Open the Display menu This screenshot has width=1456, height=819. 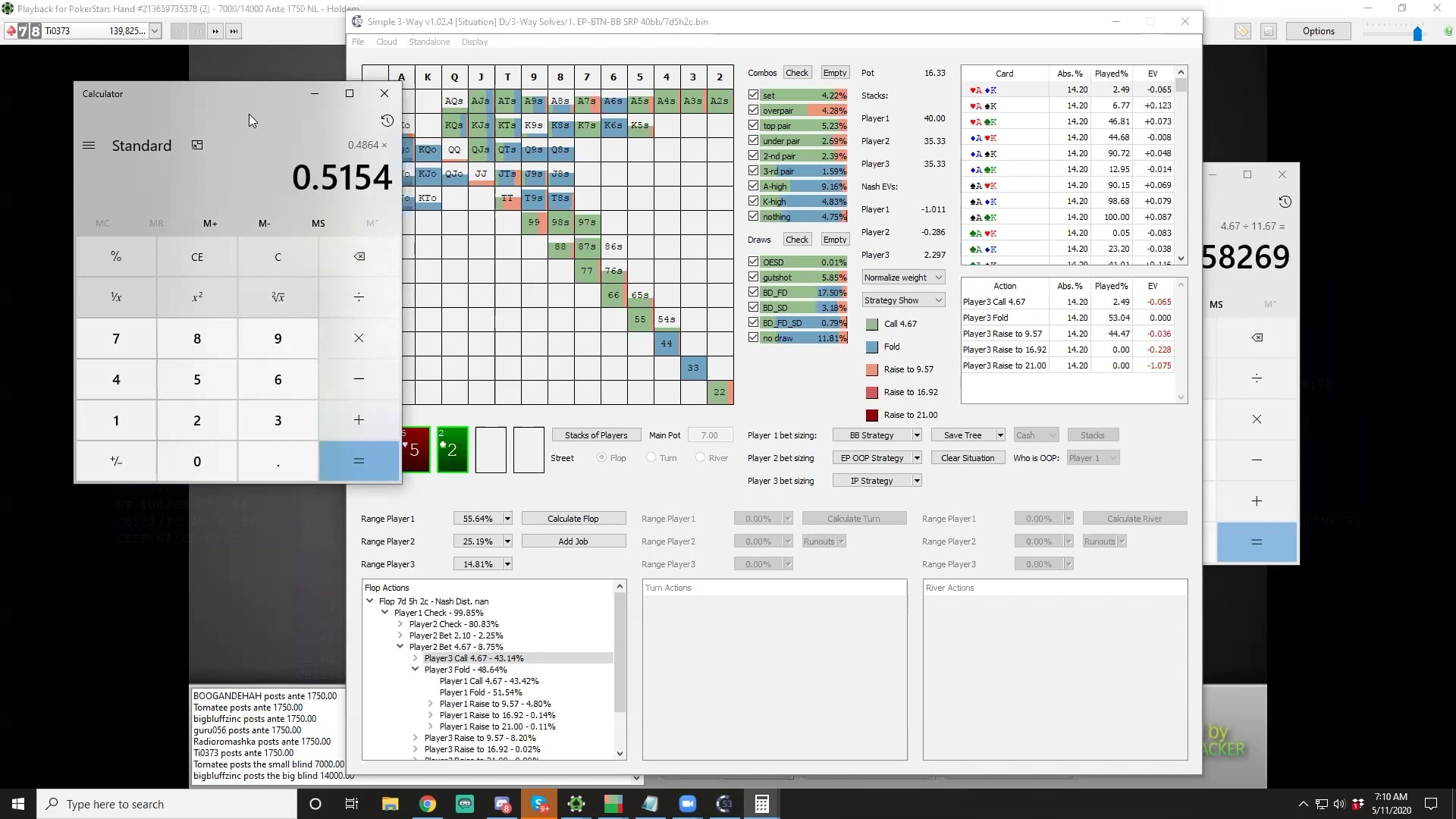click(474, 42)
